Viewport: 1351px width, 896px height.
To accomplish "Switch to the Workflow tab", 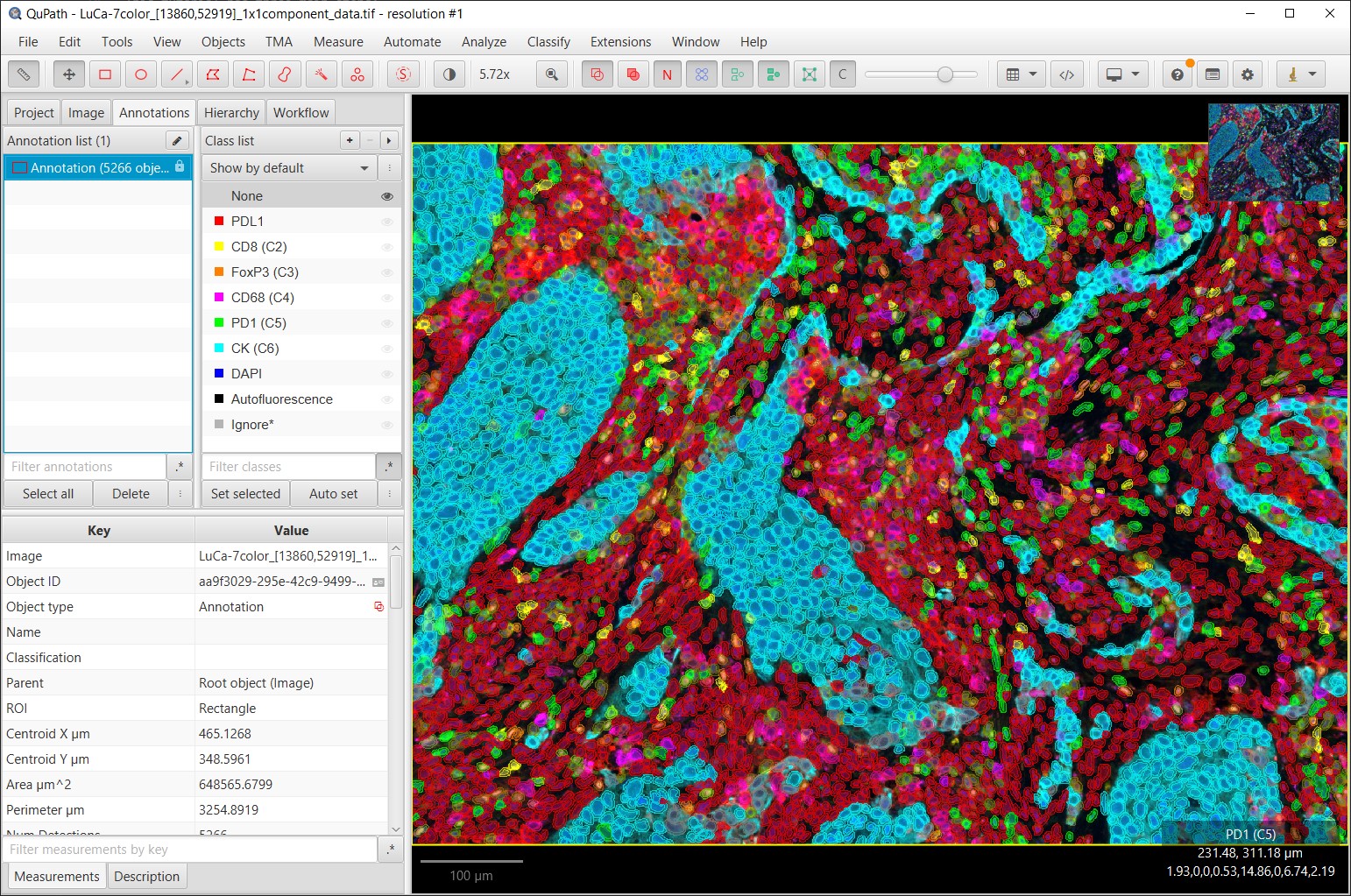I will tap(301, 113).
